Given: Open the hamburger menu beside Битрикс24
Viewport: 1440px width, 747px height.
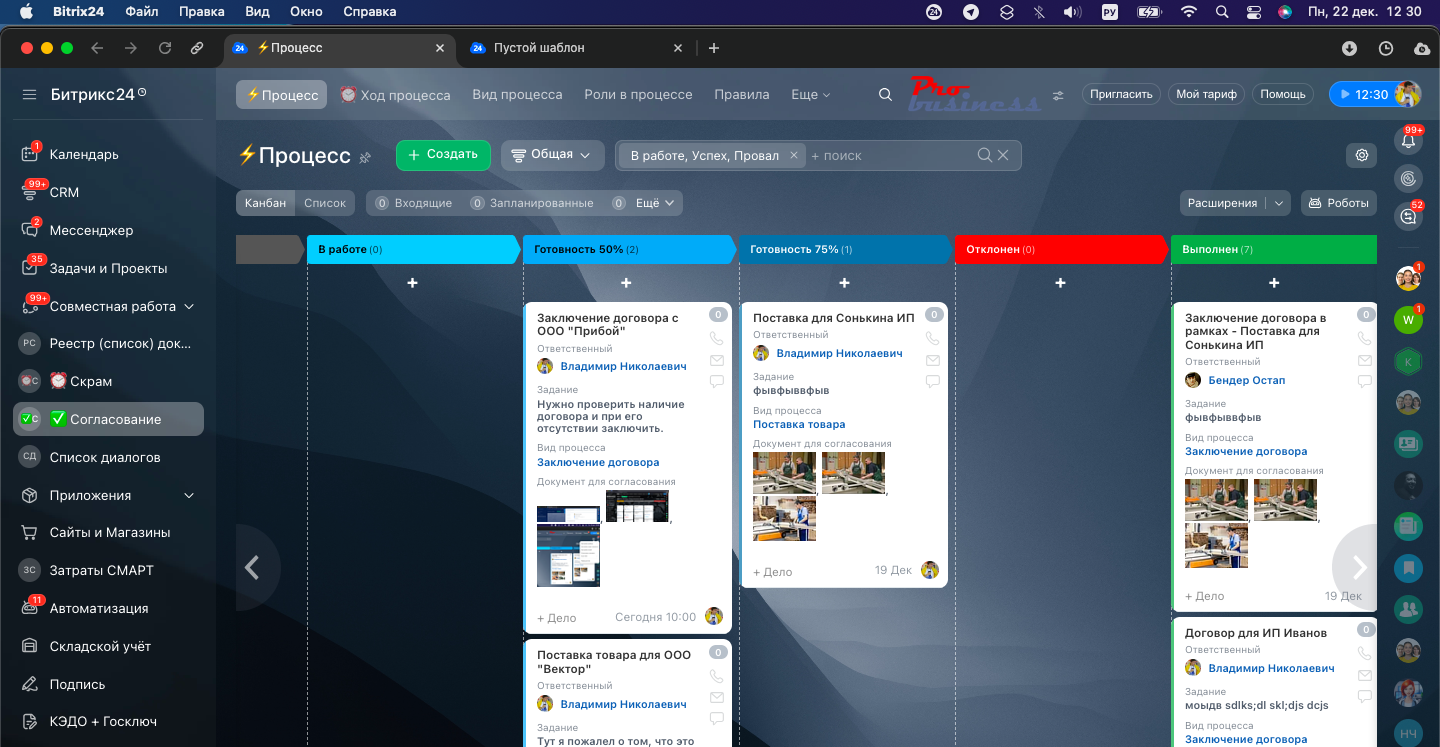Looking at the screenshot, I should [x=30, y=94].
